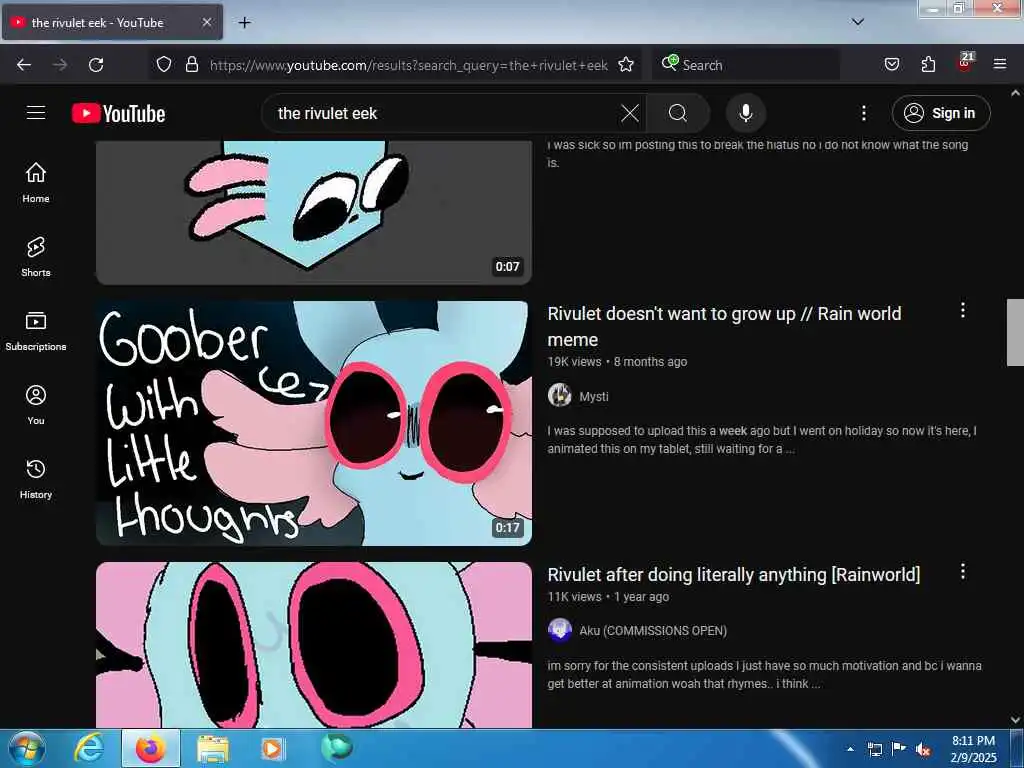Open History in the sidebar
The width and height of the screenshot is (1024, 768).
[36, 479]
